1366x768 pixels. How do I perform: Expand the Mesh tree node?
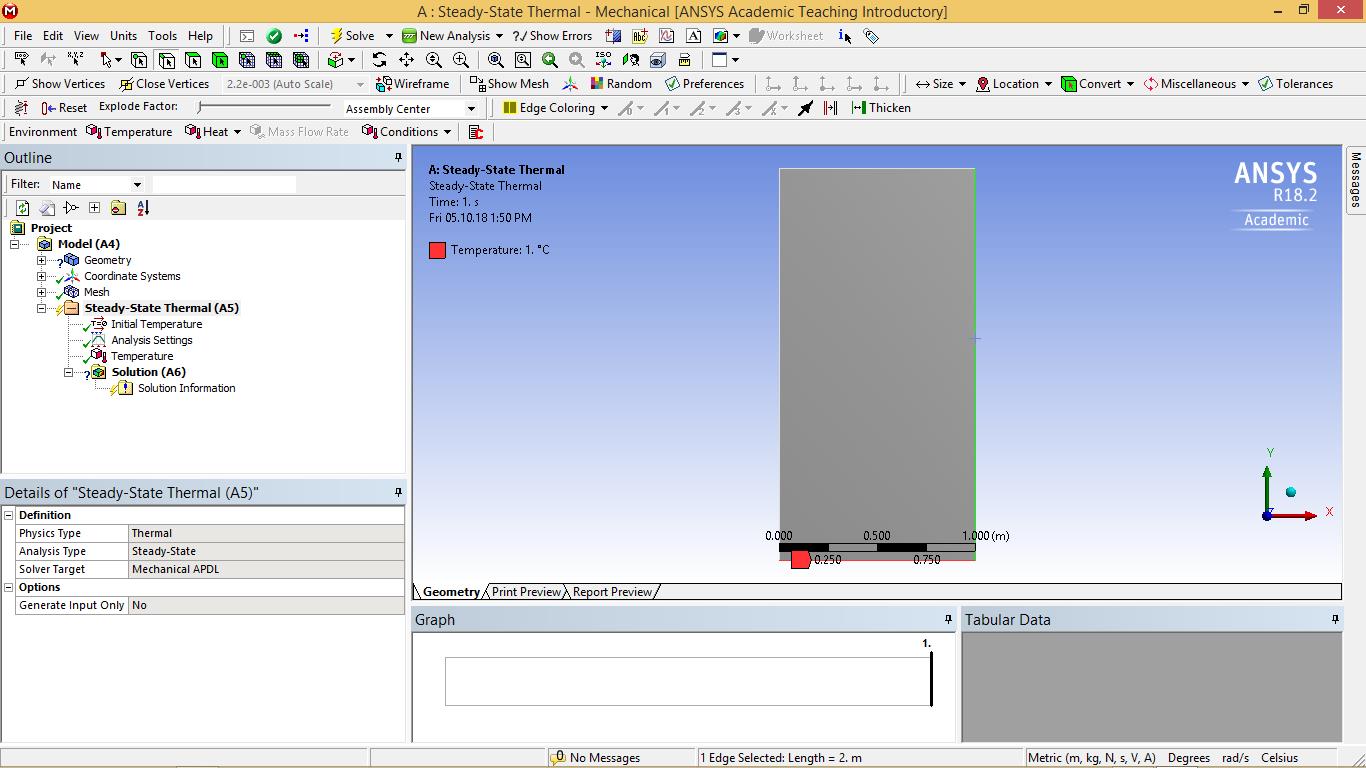pos(42,292)
